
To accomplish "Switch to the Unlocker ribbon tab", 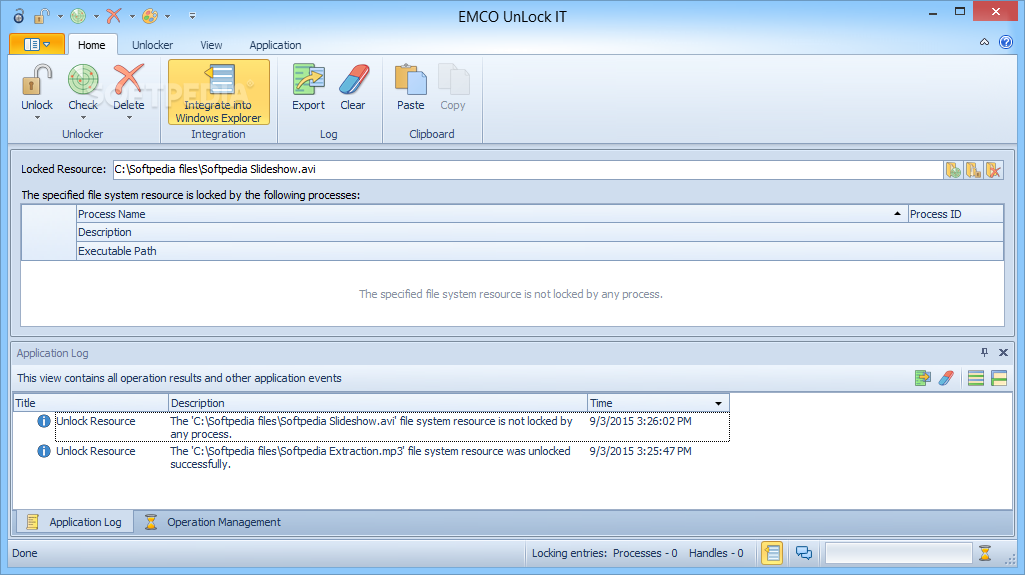I will click(152, 45).
